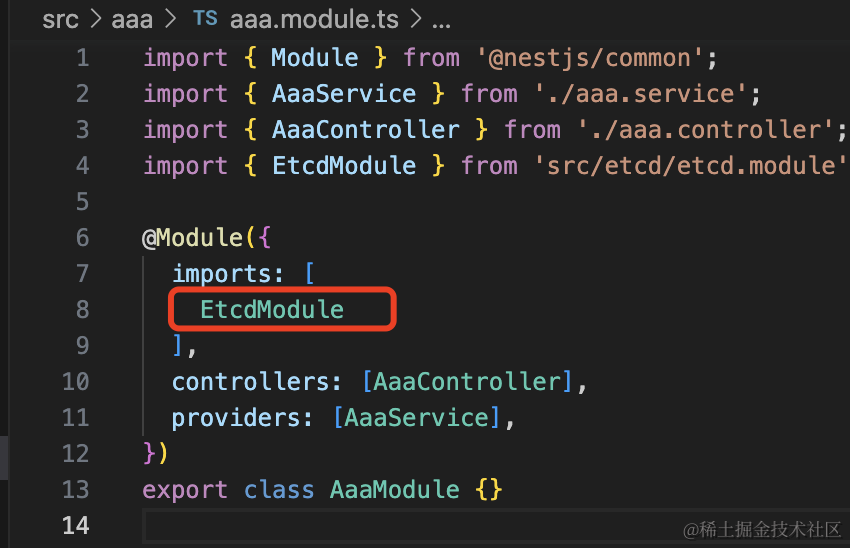Open the aaa folder breadcrumb
This screenshot has width=850, height=548.
133,18
